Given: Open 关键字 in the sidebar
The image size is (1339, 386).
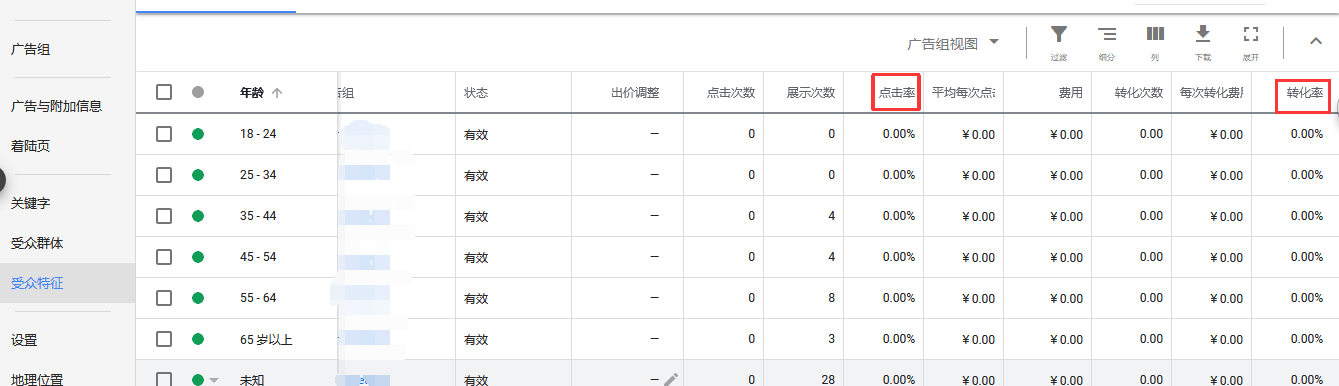Looking at the screenshot, I should (30, 203).
